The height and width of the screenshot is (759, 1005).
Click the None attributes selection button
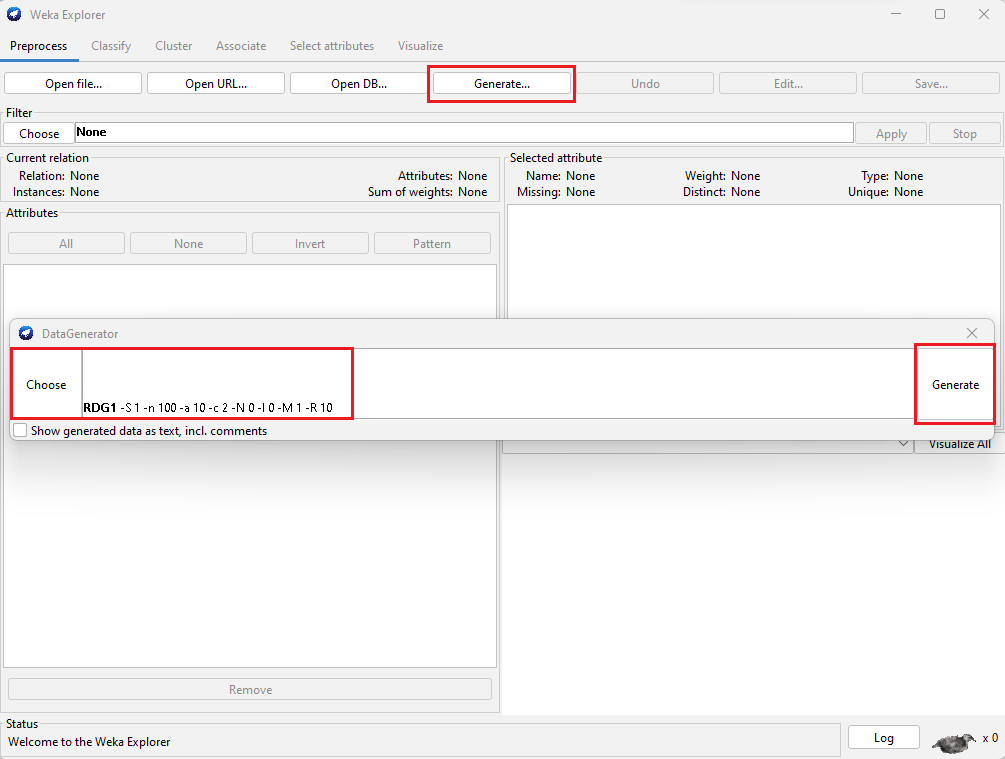(x=188, y=244)
